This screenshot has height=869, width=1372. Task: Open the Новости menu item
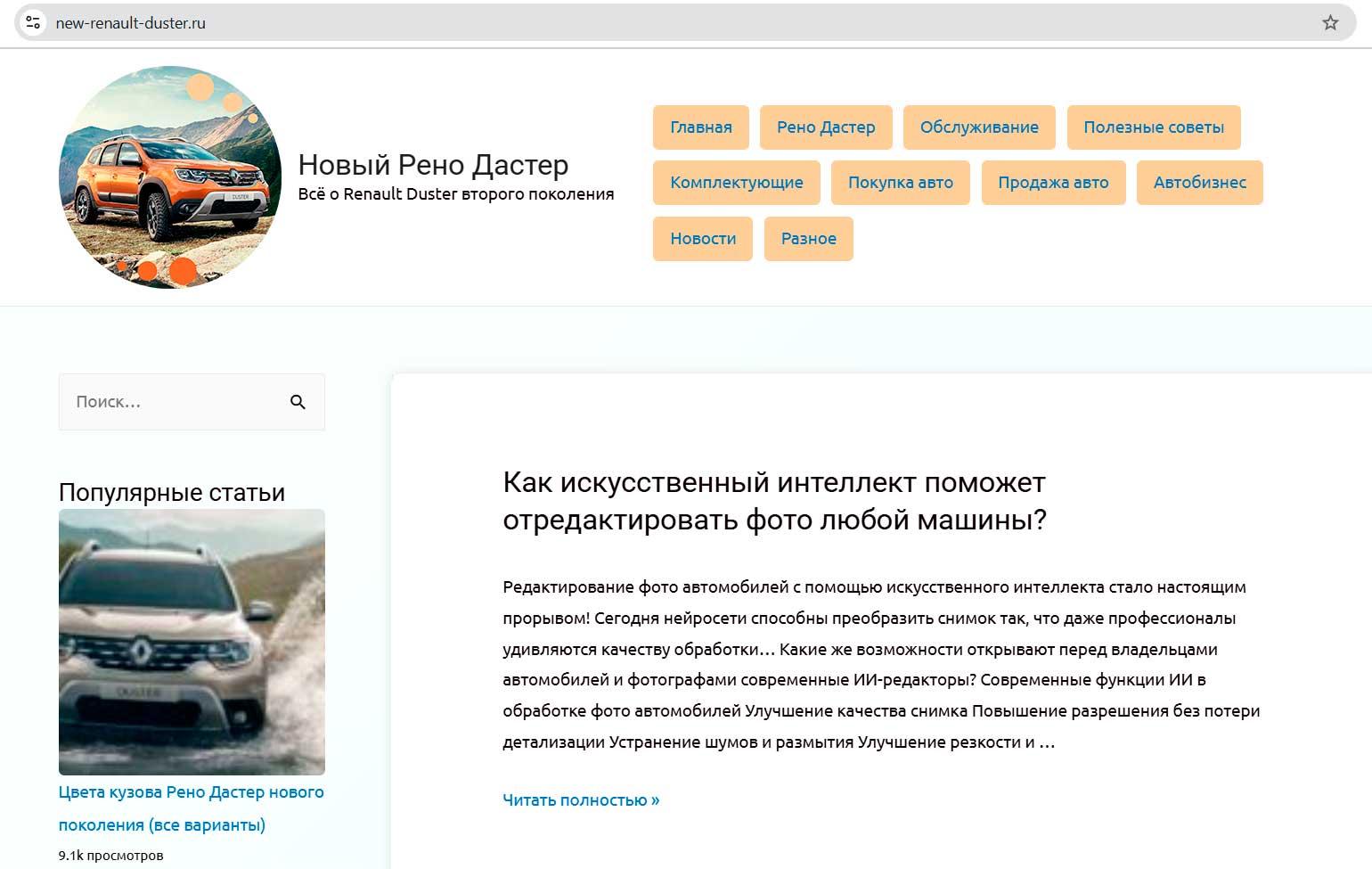[x=703, y=239]
